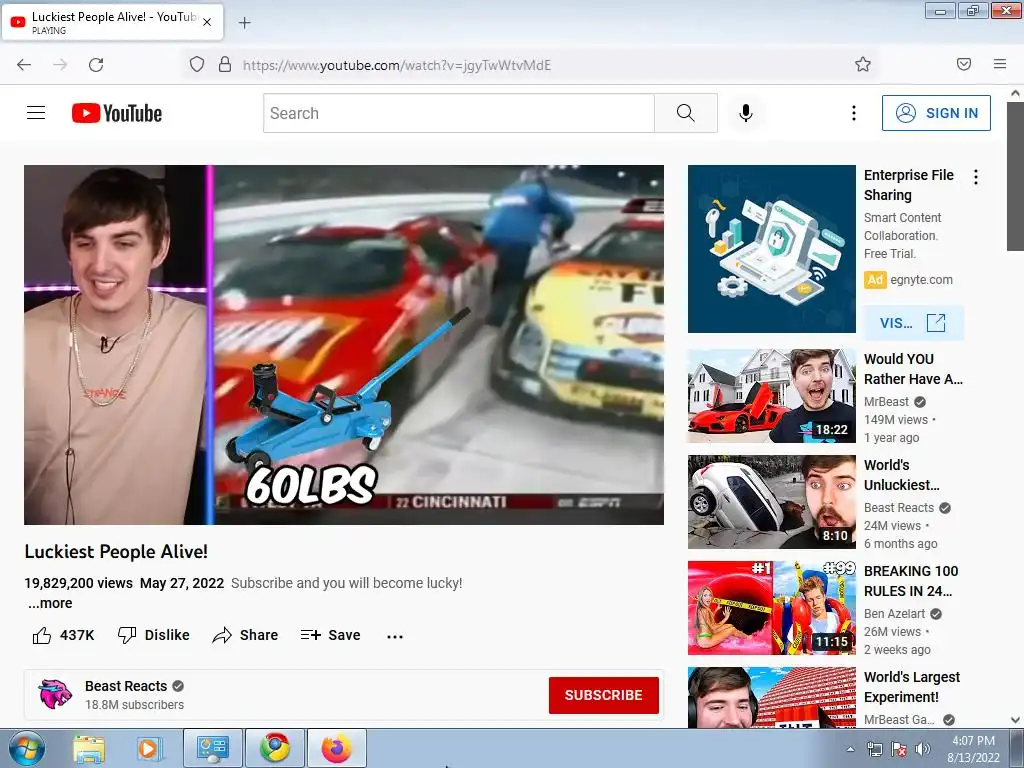Image resolution: width=1024 pixels, height=768 pixels.
Task: Open egnyte.com ad link
Action: 921,280
